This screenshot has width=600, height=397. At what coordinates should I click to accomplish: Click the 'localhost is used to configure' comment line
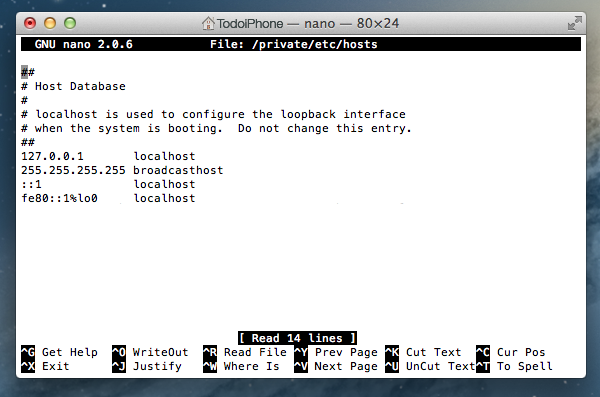pos(213,114)
